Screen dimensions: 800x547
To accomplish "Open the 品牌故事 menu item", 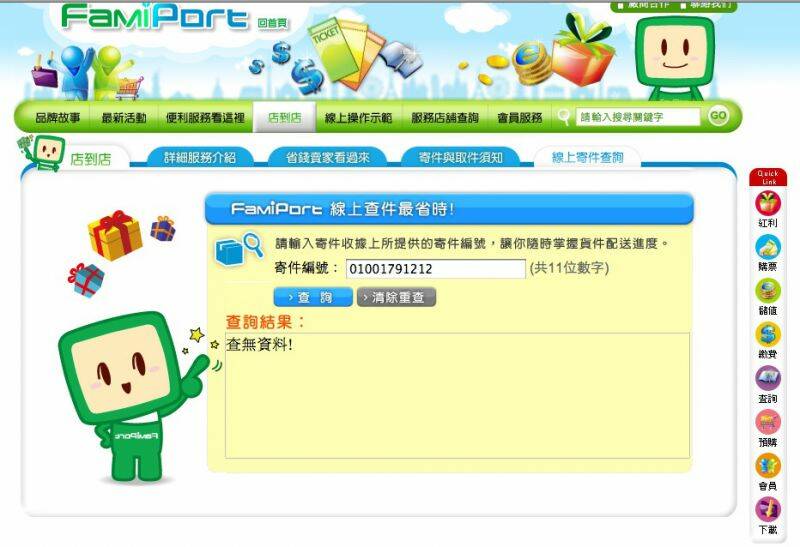I will (58, 118).
